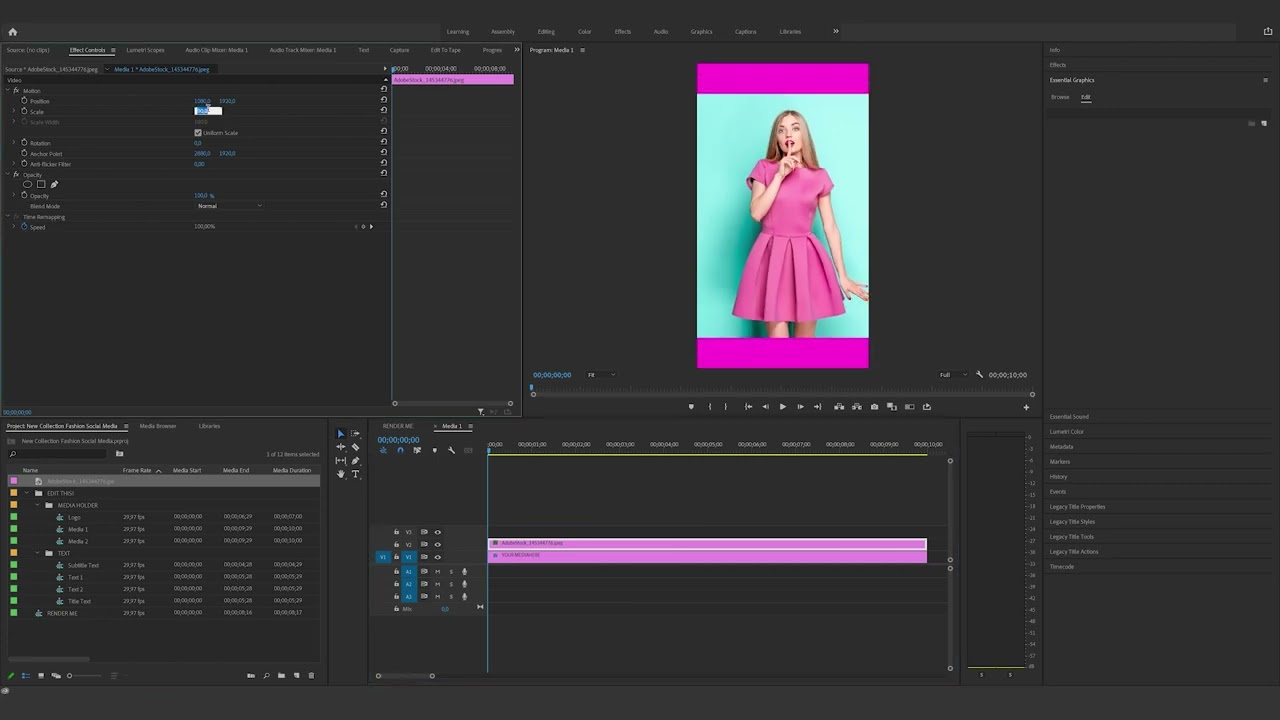Pick the Pen tool in the timeline toolbox
Image resolution: width=1280 pixels, height=720 pixels.
[355, 461]
